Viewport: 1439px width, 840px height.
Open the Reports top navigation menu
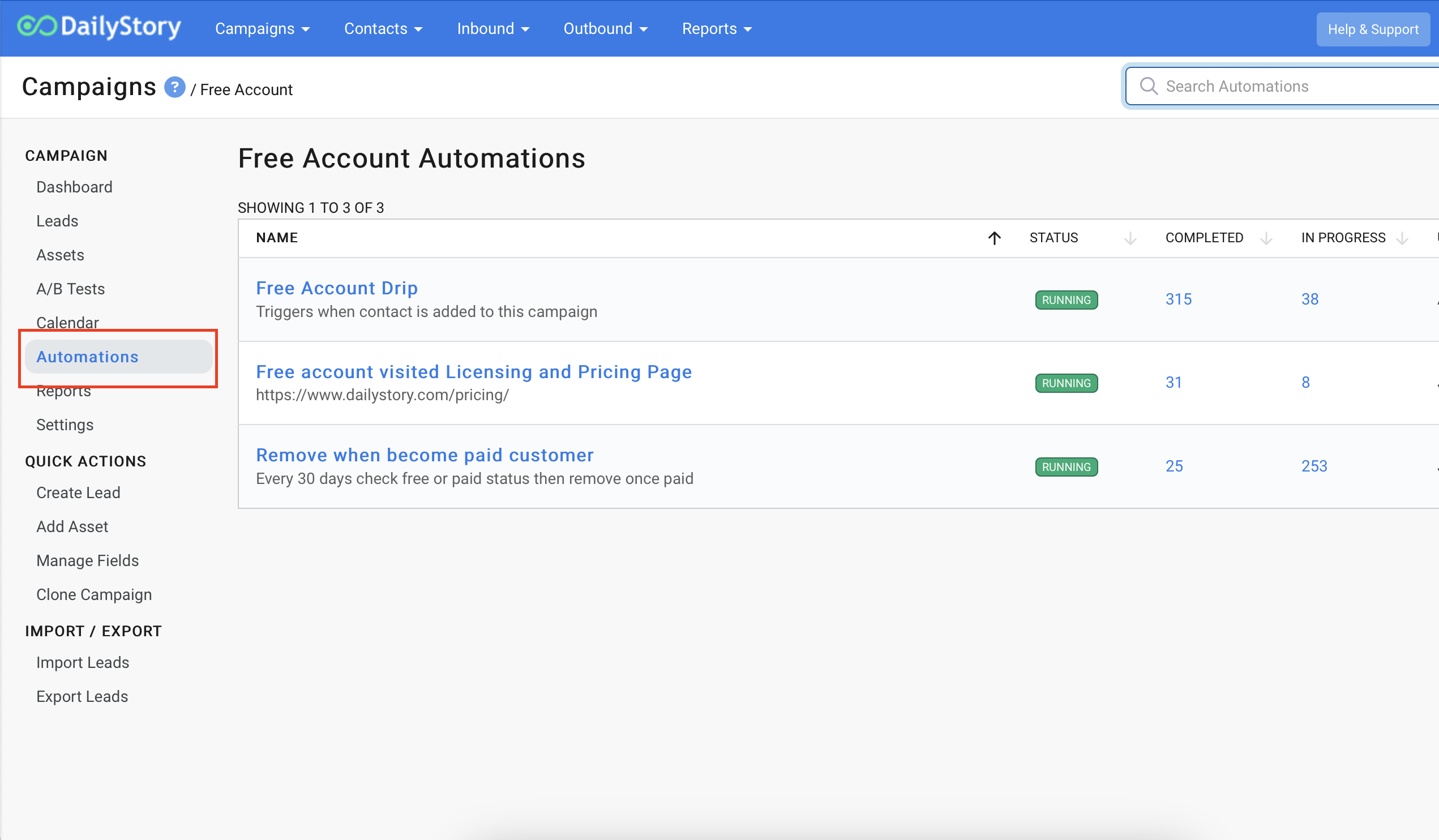coord(716,28)
